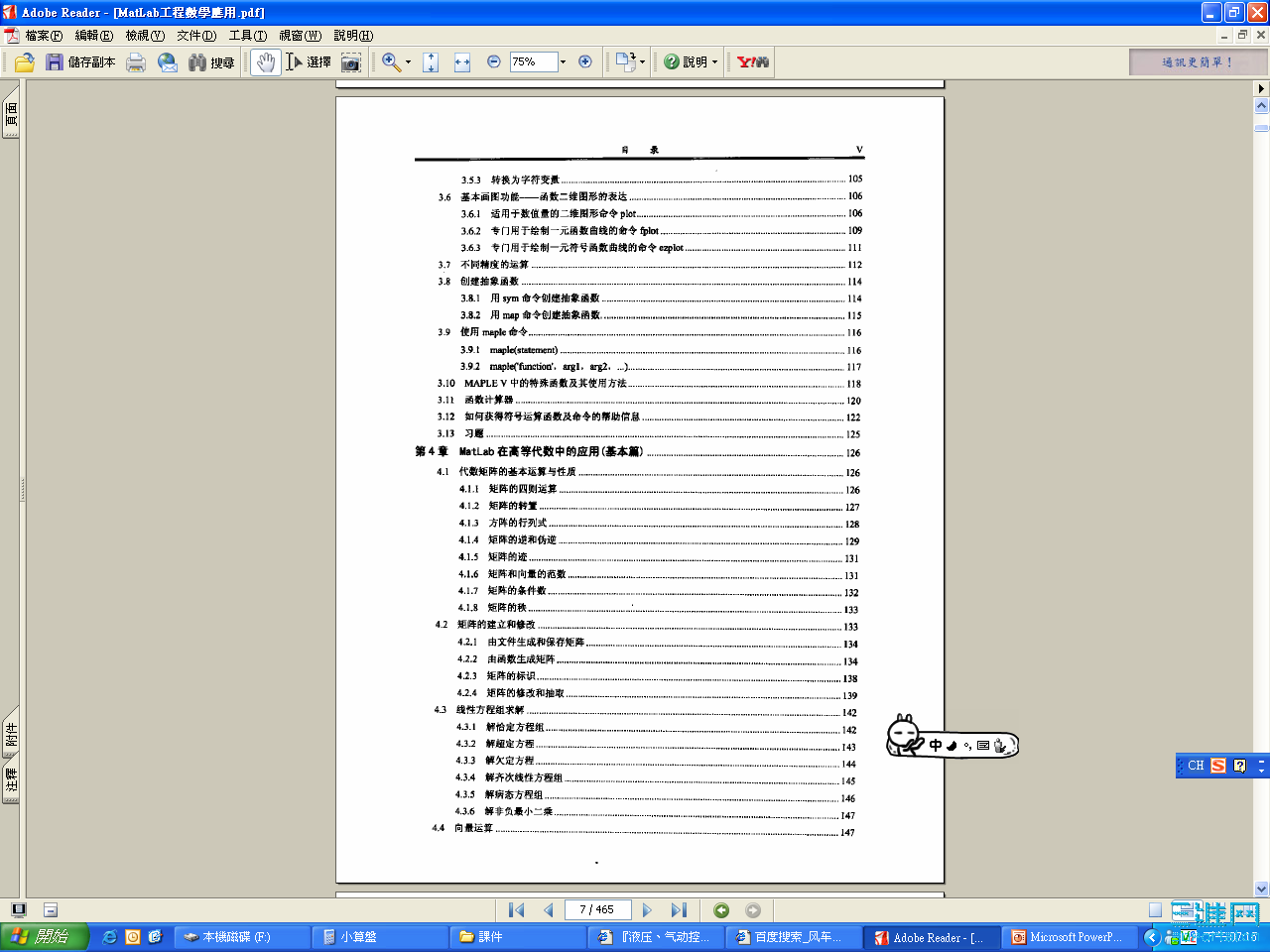1270x952 pixels.
Task: Click the vertical scrollbar thumb
Action: [x=1262, y=128]
